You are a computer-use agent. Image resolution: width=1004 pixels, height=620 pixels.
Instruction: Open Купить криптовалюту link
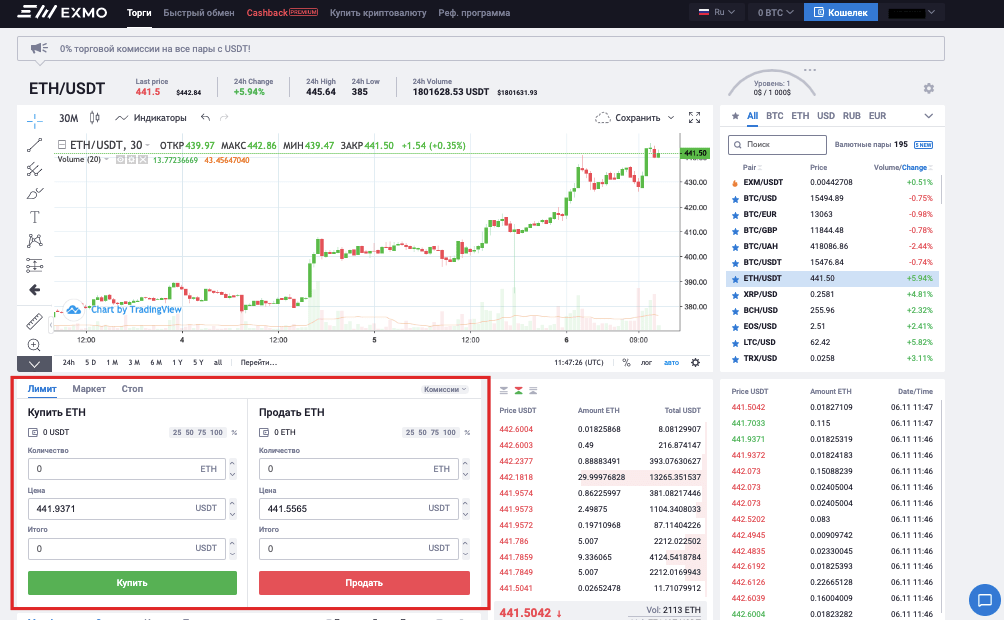[x=378, y=13]
